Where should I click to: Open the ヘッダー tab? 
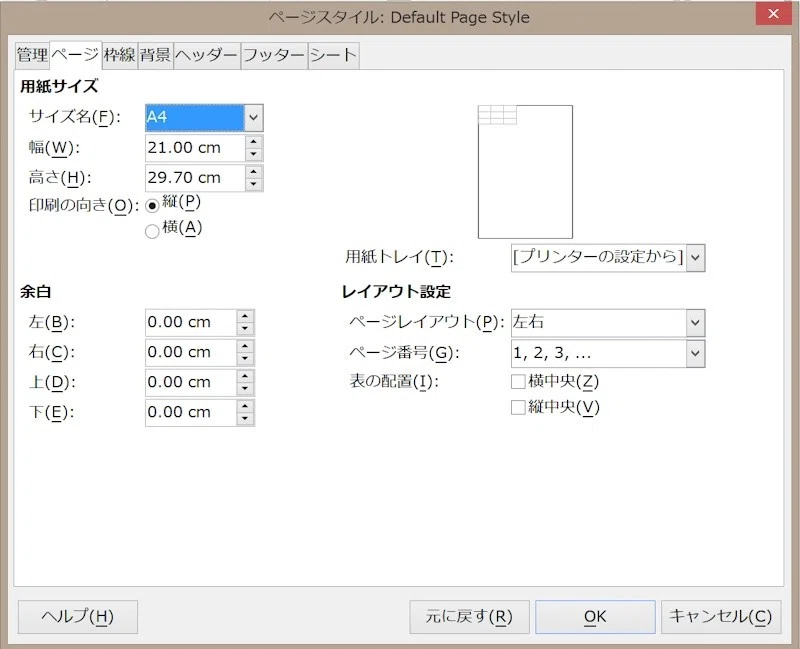(x=207, y=55)
